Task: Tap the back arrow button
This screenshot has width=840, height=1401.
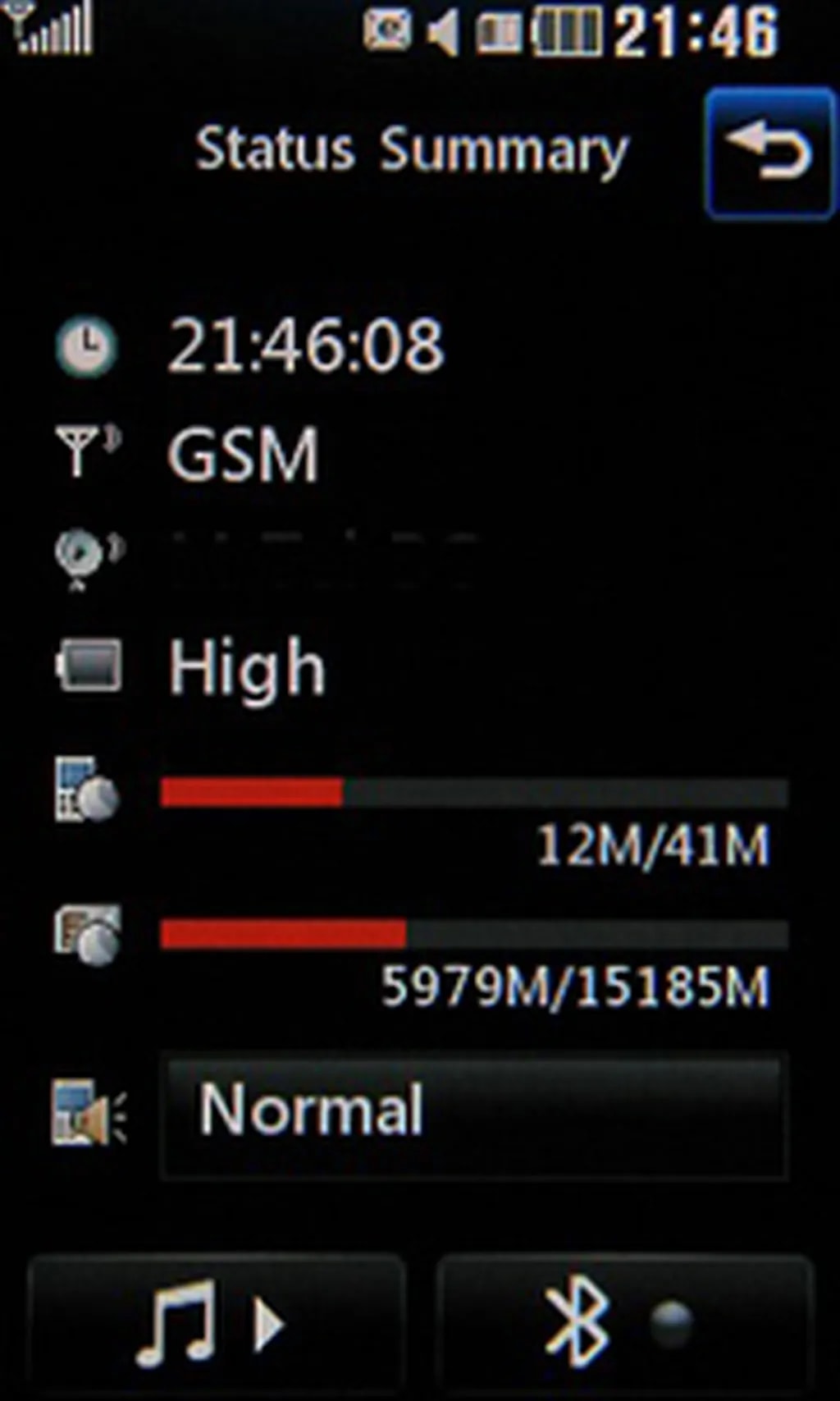Action: click(769, 153)
